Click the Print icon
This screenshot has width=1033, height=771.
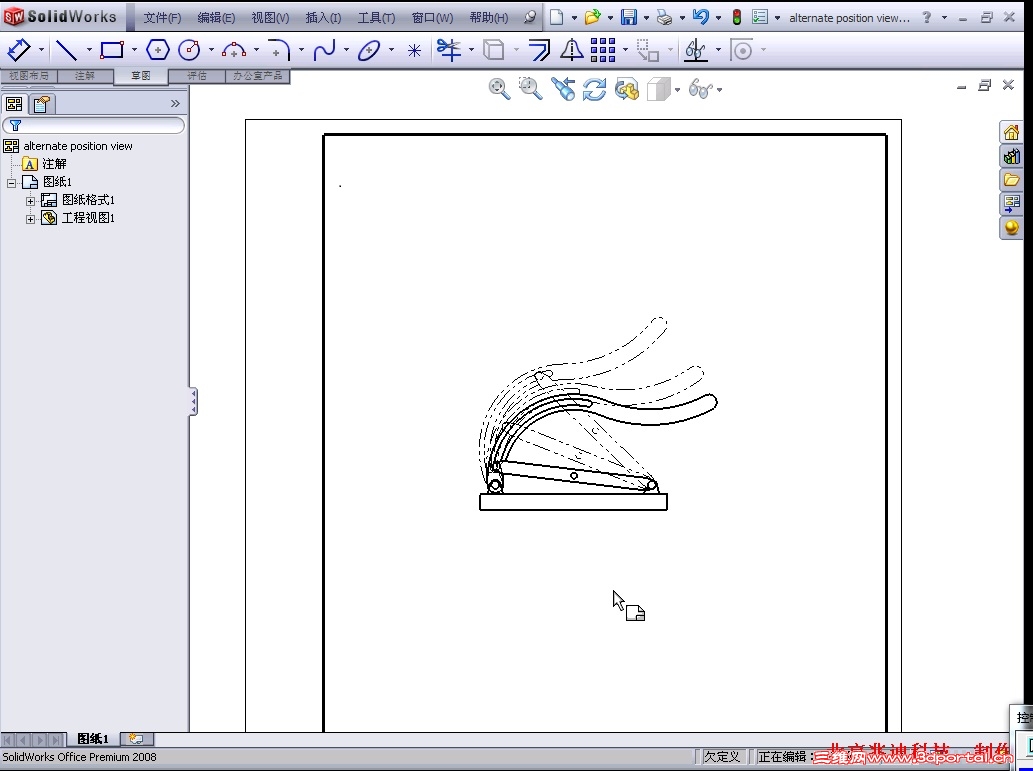[x=665, y=18]
